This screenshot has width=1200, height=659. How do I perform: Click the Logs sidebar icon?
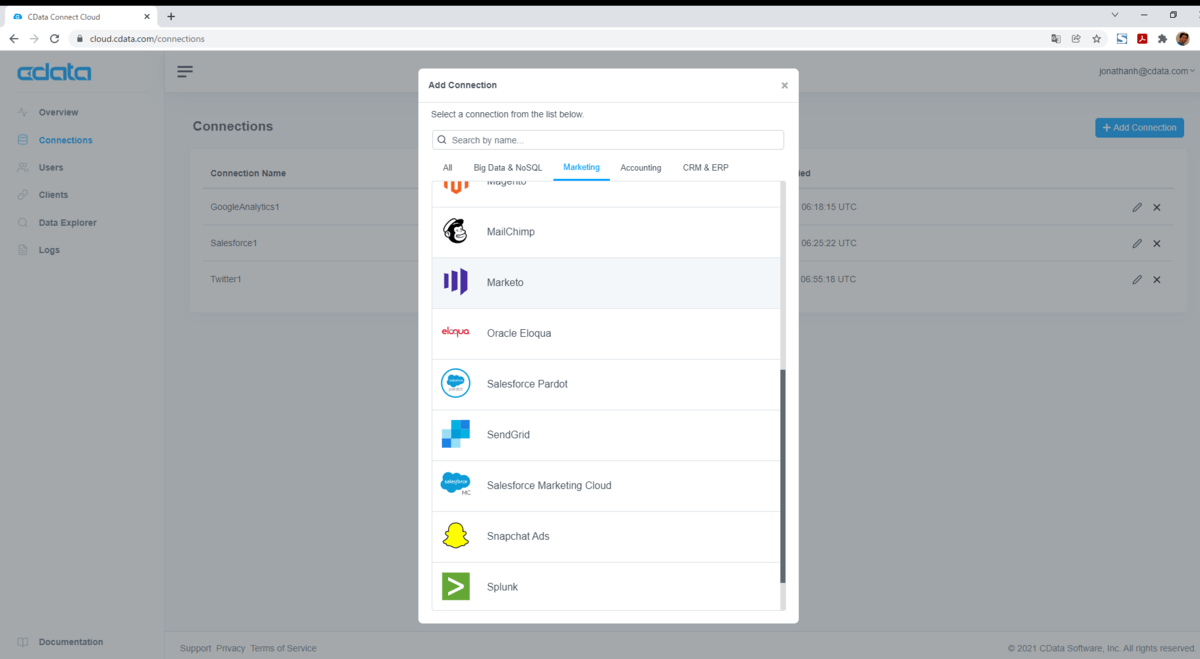(x=23, y=250)
